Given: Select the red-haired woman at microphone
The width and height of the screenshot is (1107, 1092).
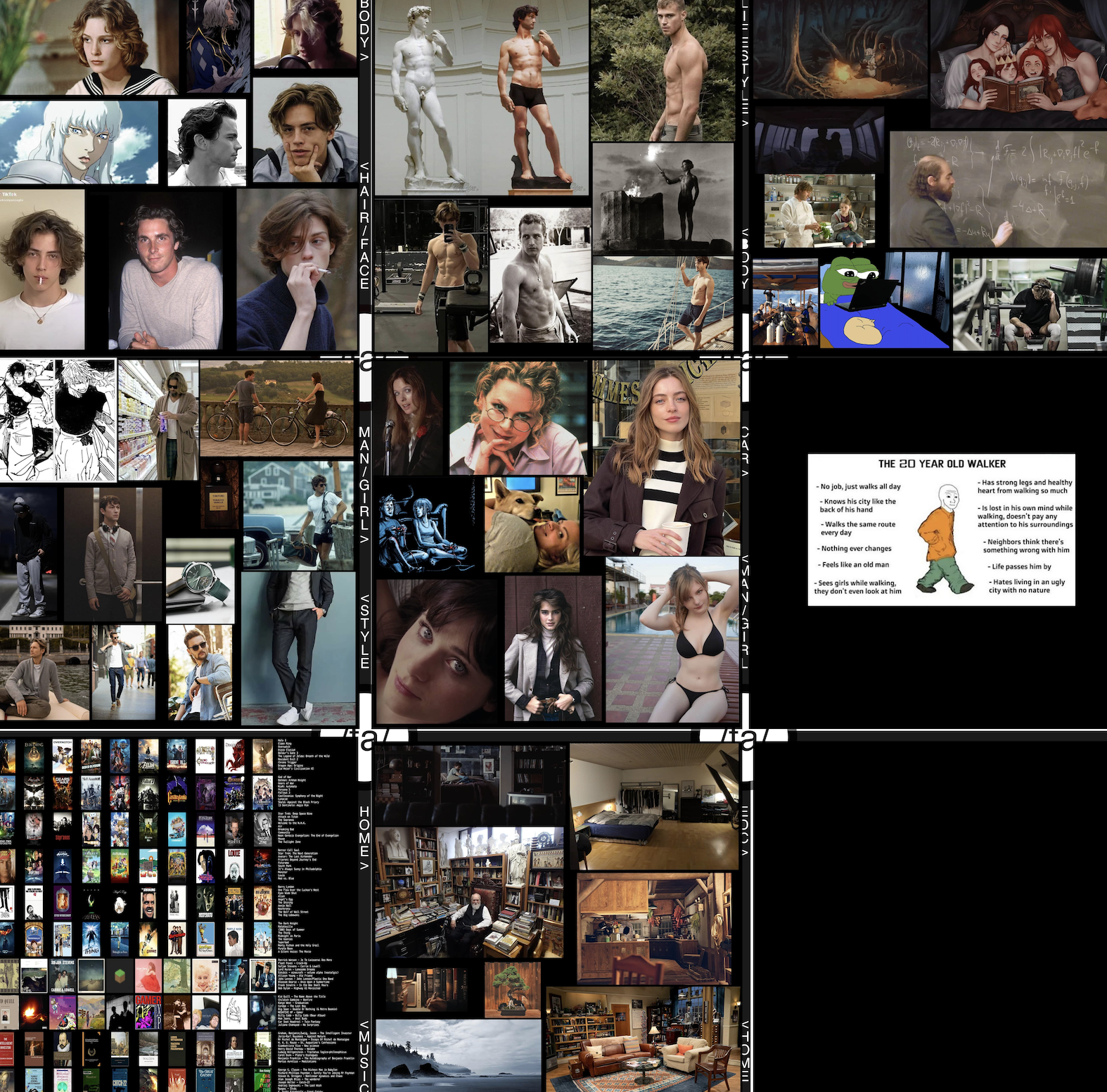Looking at the screenshot, I should [409, 418].
